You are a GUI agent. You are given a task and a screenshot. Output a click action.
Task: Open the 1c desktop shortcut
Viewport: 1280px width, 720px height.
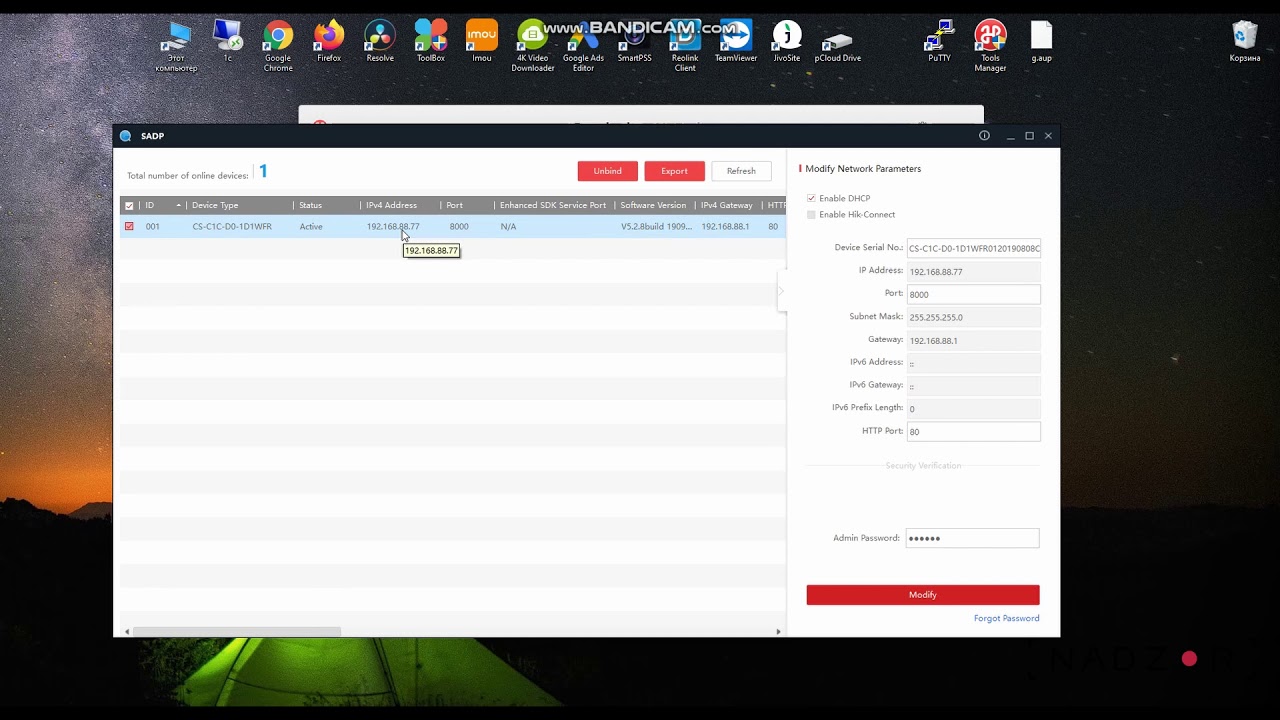point(227,42)
